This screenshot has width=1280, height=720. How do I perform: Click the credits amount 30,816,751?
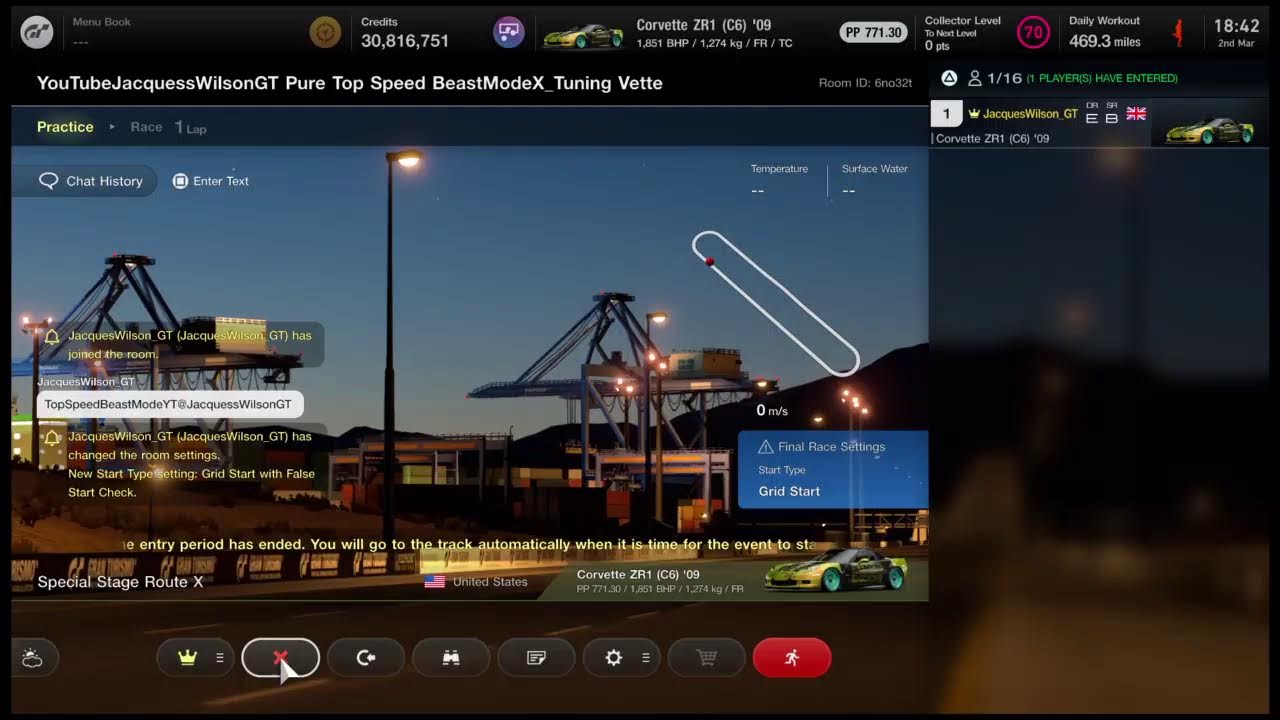pyautogui.click(x=405, y=41)
